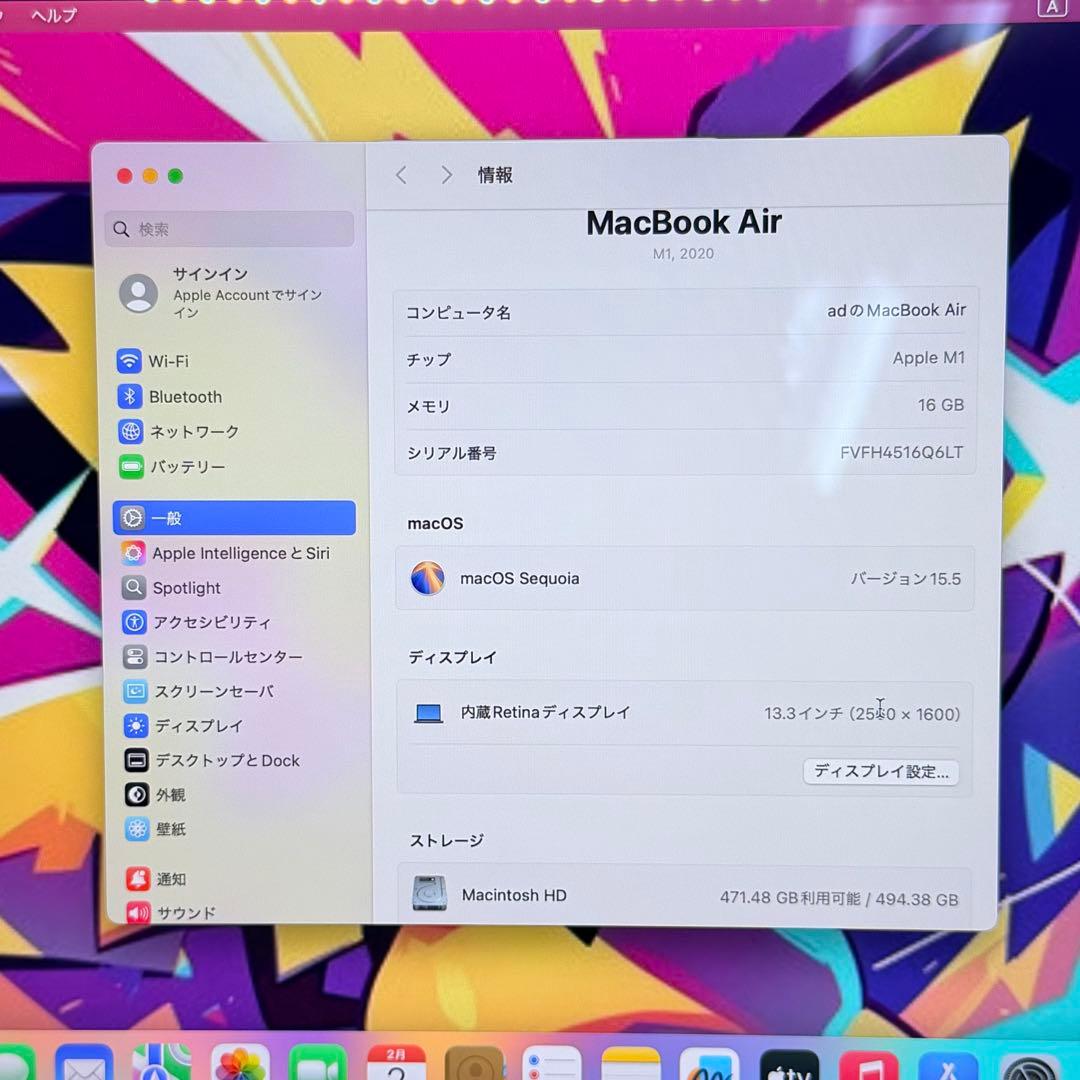Screen dimensions: 1080x1080
Task: Open Wi-Fi settings from the sidebar
Action: click(x=167, y=361)
